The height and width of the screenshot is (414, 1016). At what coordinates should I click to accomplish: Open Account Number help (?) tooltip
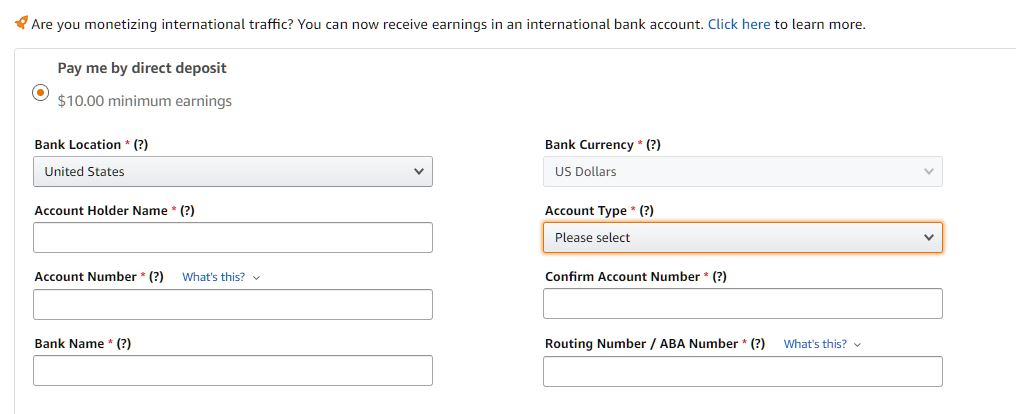point(156,277)
